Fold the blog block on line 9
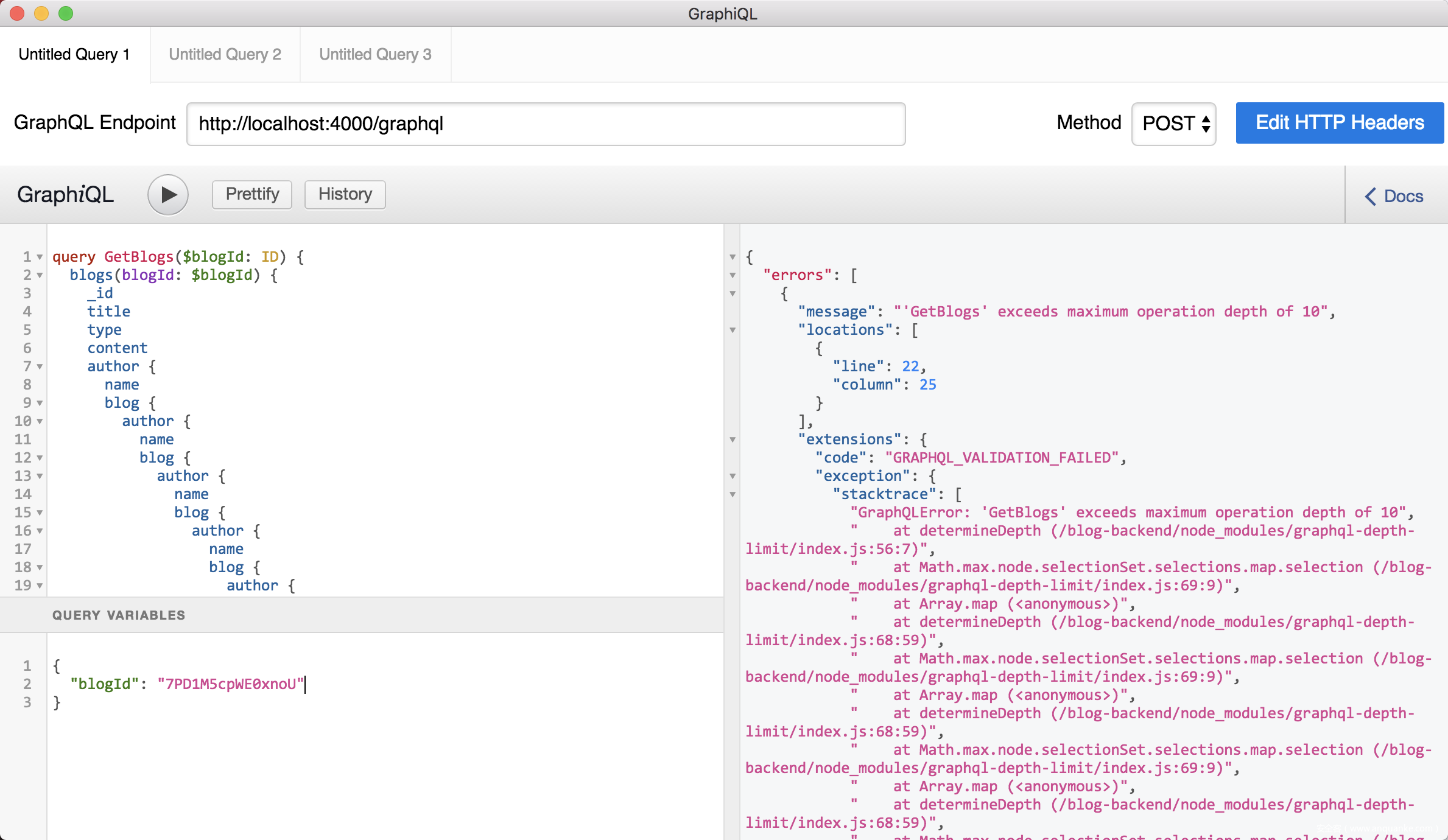 40,404
